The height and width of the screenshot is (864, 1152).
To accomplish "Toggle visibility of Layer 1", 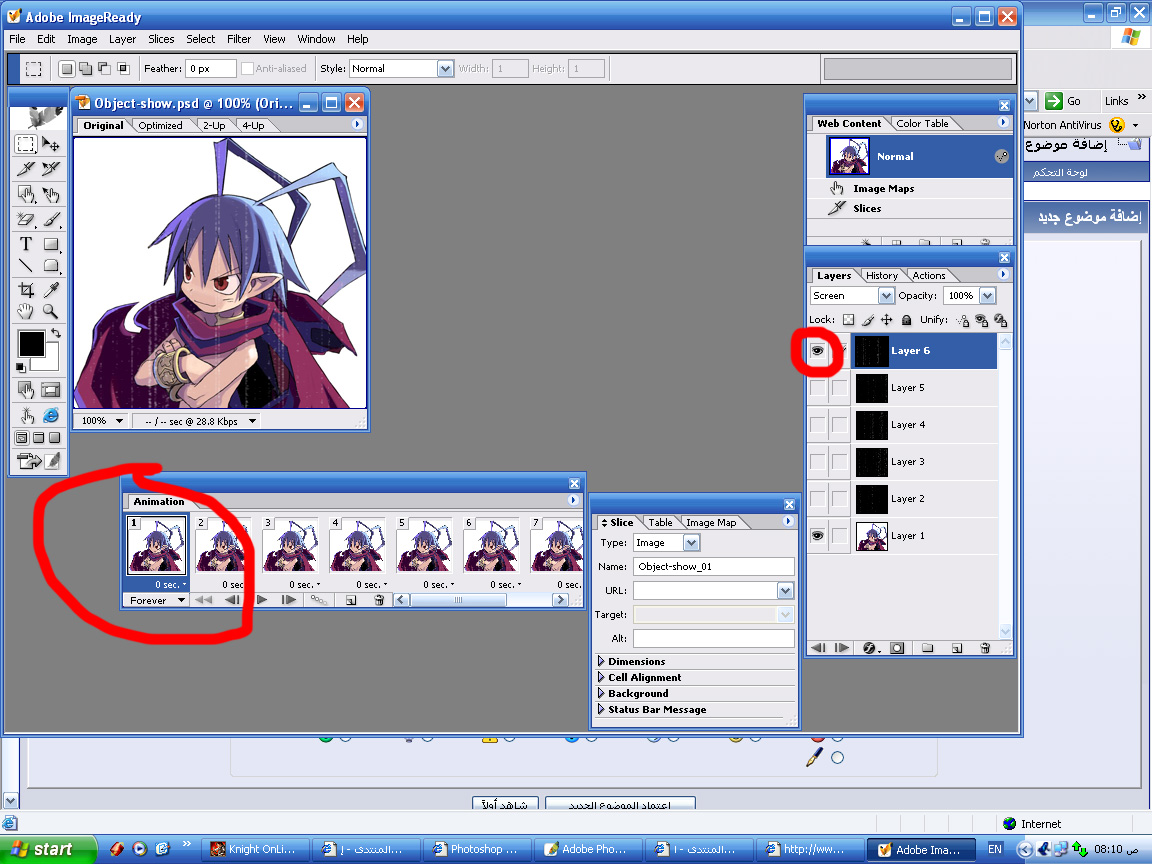I will pos(818,536).
